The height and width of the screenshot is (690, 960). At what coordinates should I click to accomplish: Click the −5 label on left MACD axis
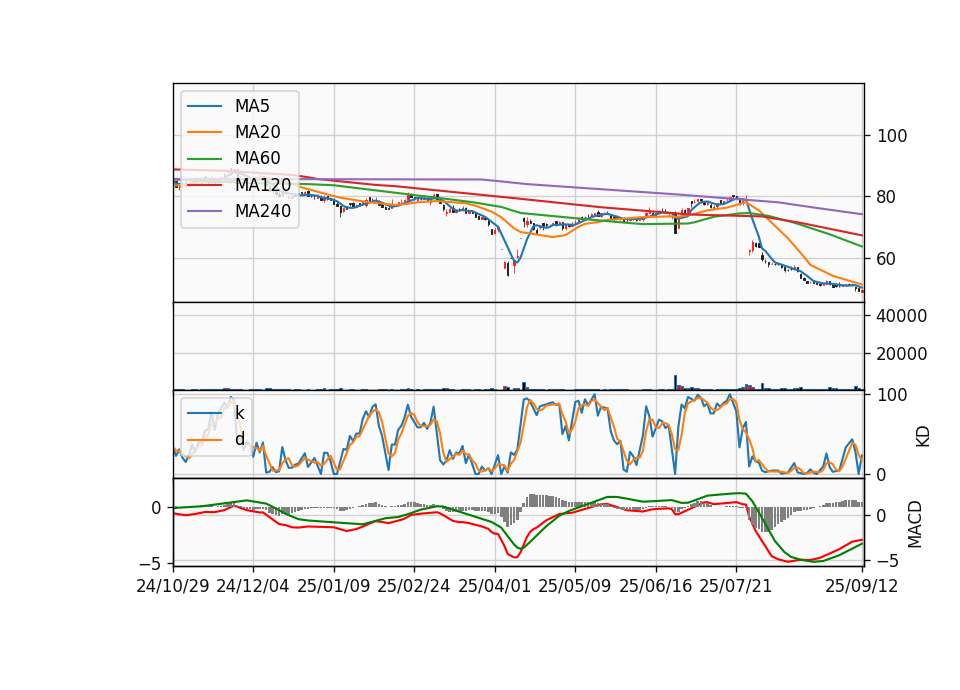click(x=151, y=563)
